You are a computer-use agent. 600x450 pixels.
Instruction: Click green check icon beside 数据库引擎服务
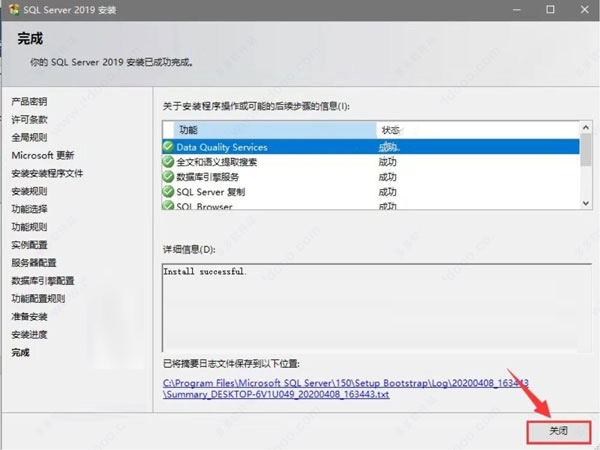(168, 176)
